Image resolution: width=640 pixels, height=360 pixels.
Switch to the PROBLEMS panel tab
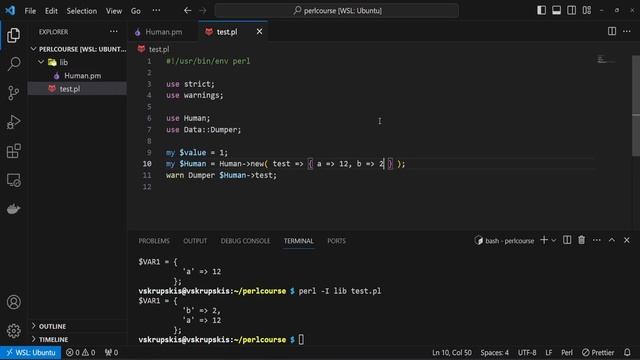(154, 241)
